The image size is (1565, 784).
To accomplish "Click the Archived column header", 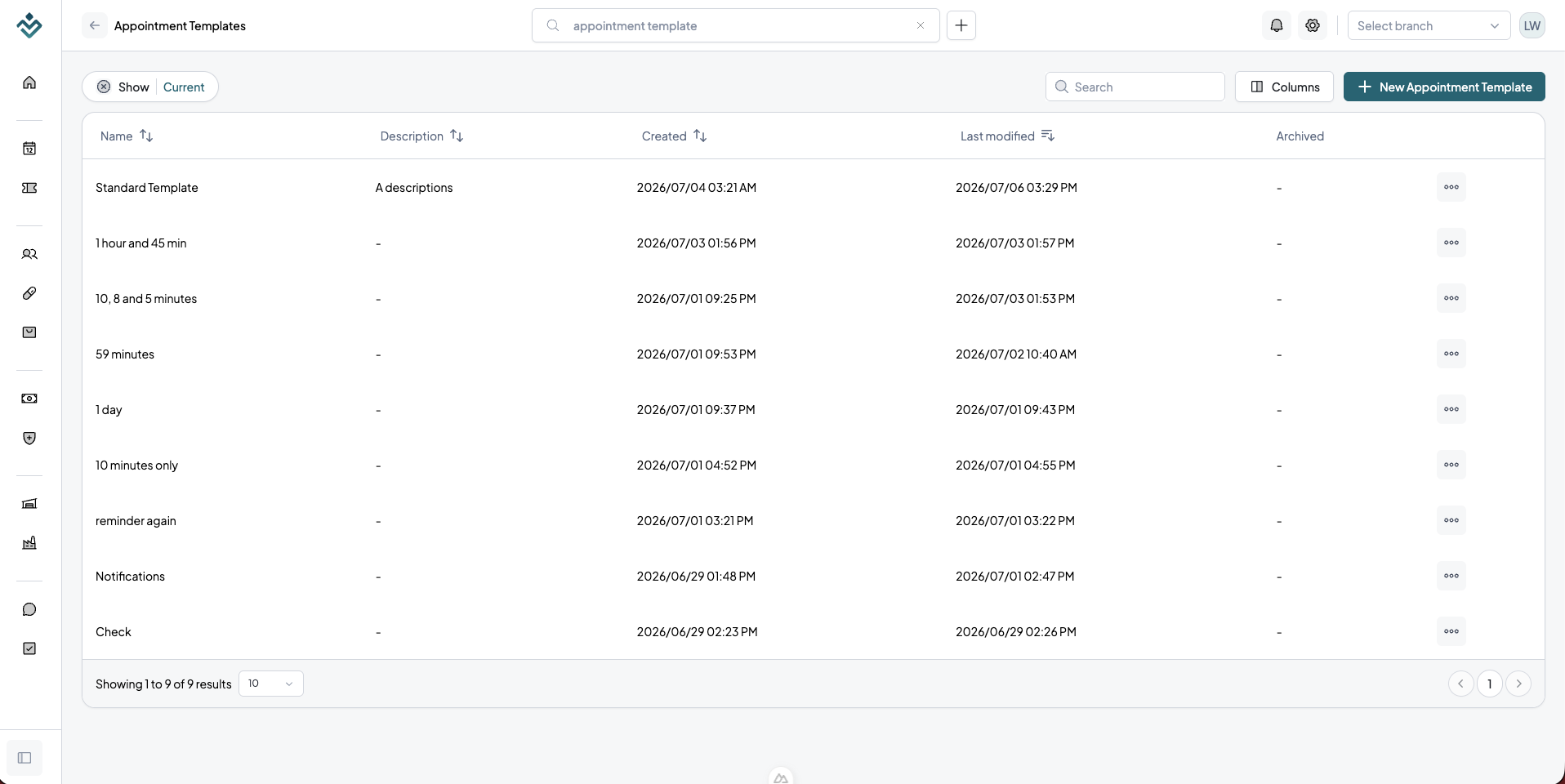I will pos(1300,136).
